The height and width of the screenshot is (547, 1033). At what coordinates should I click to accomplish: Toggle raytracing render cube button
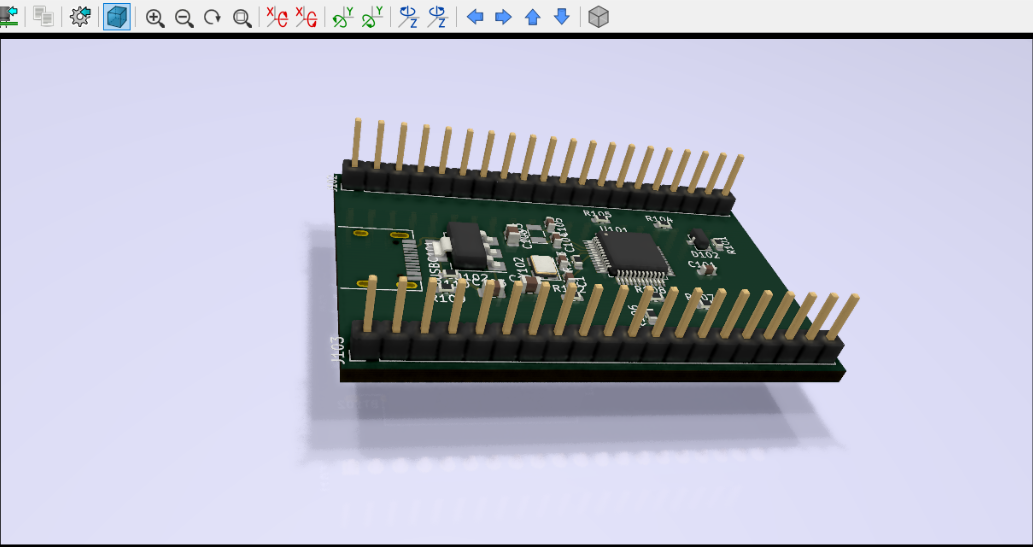click(x=117, y=17)
